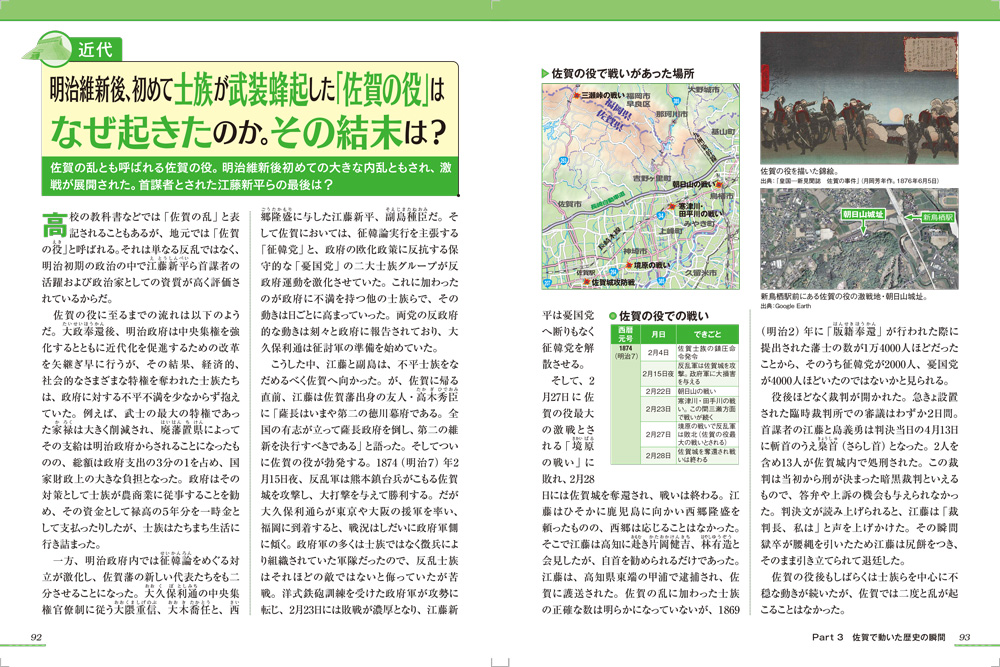
Task: Click the green 新鳥栖駅 label on the aerial photo
Action: click(x=938, y=217)
